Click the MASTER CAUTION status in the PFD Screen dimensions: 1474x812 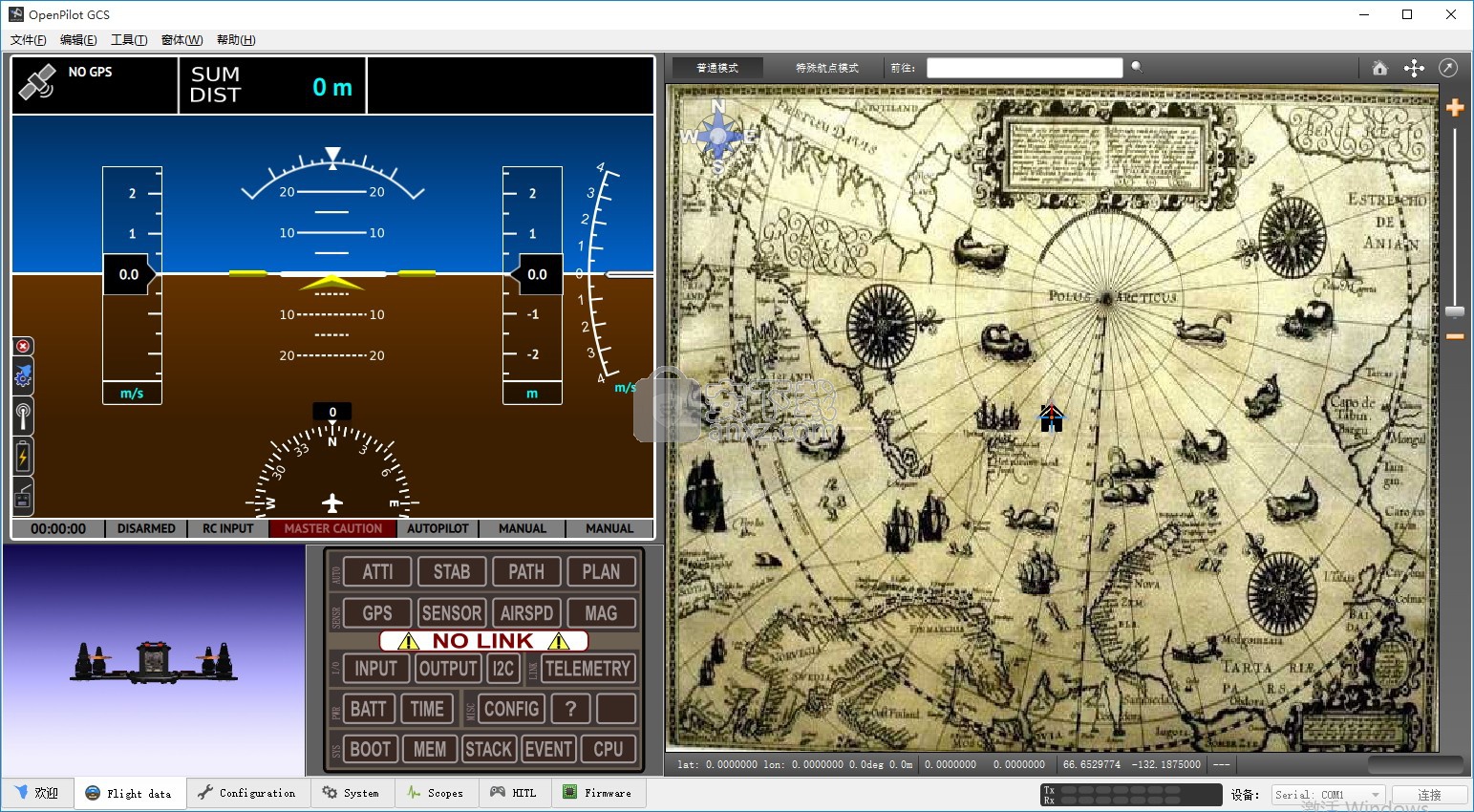point(332,528)
